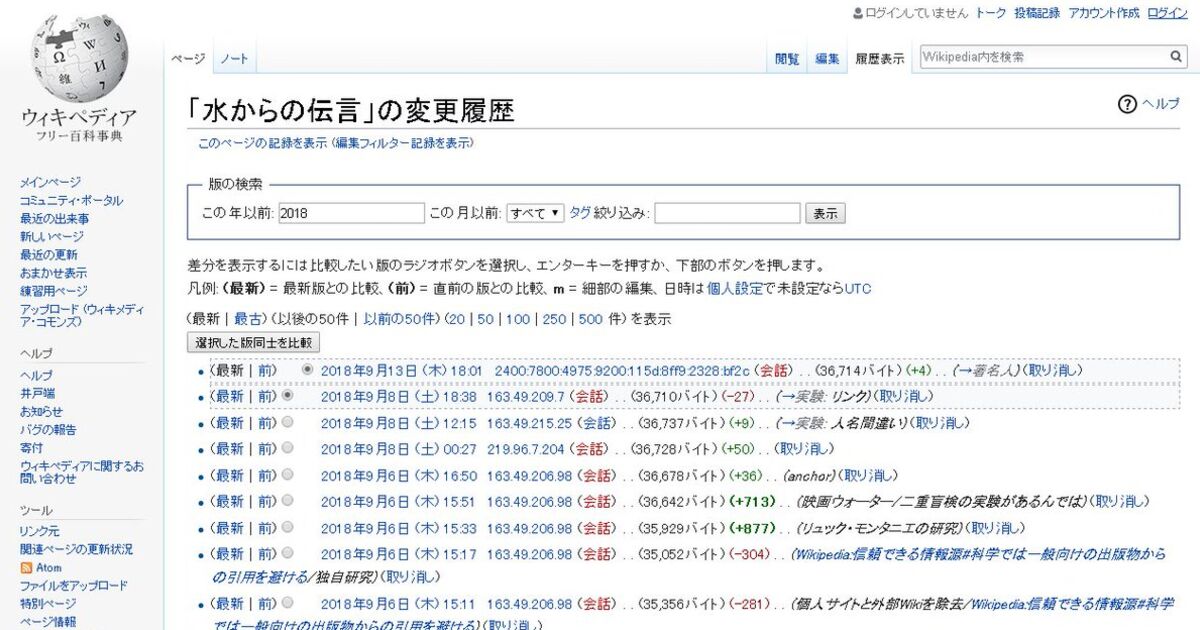This screenshot has height=630, width=1200.
Task: Open the month dropdown showing すべて
Action: pyautogui.click(x=535, y=213)
